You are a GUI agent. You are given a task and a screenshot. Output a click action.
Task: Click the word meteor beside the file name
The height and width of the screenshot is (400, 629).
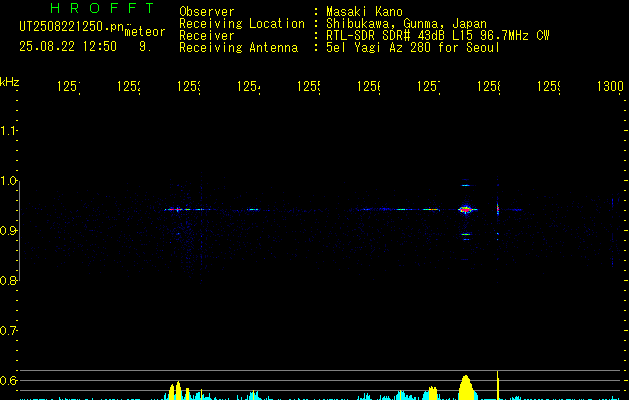click(145, 31)
